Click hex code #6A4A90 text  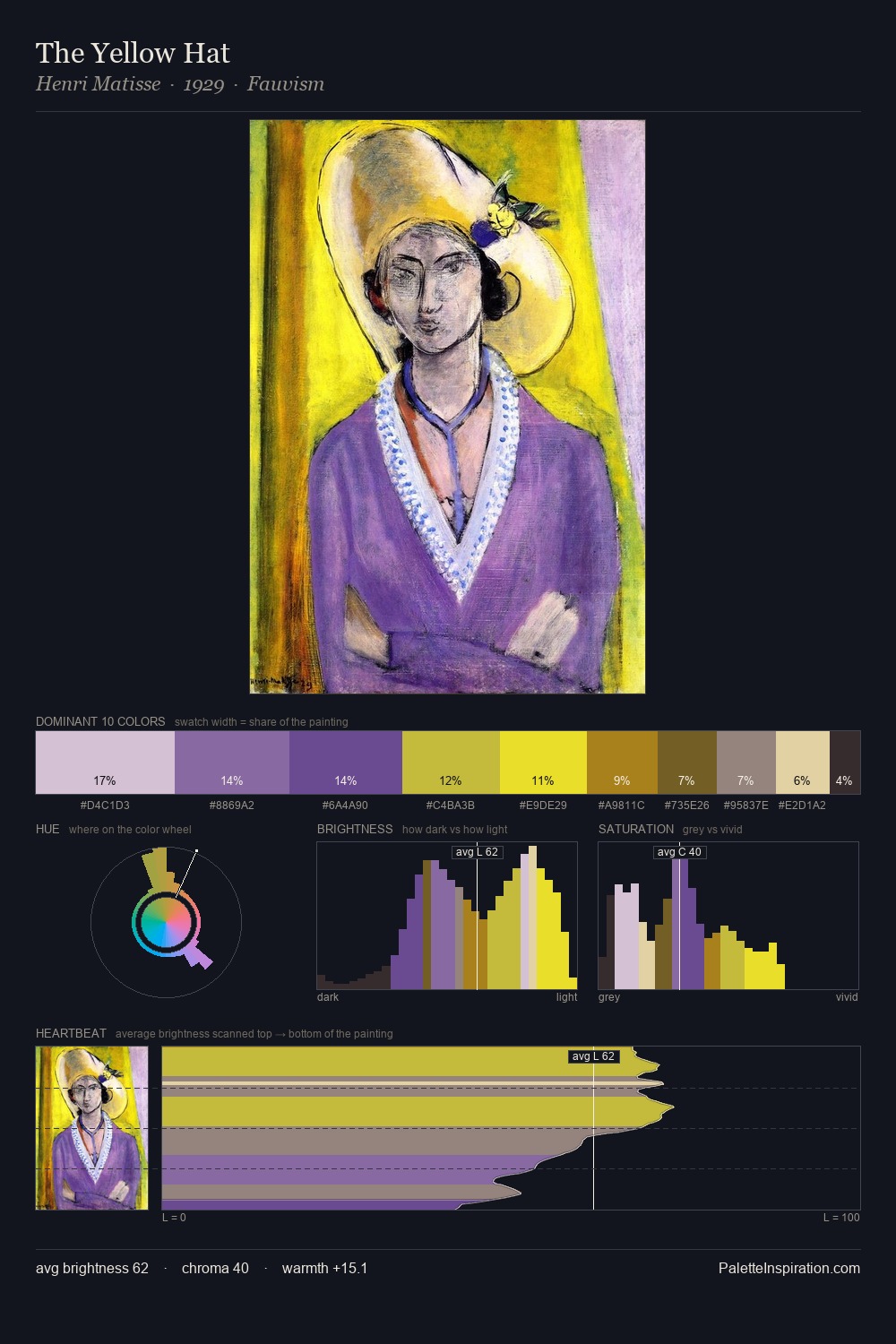pyautogui.click(x=345, y=805)
